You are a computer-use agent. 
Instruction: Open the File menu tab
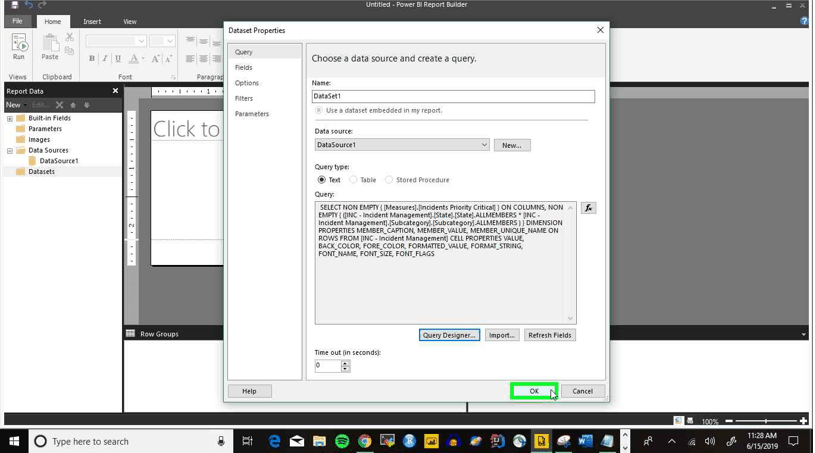click(x=18, y=21)
